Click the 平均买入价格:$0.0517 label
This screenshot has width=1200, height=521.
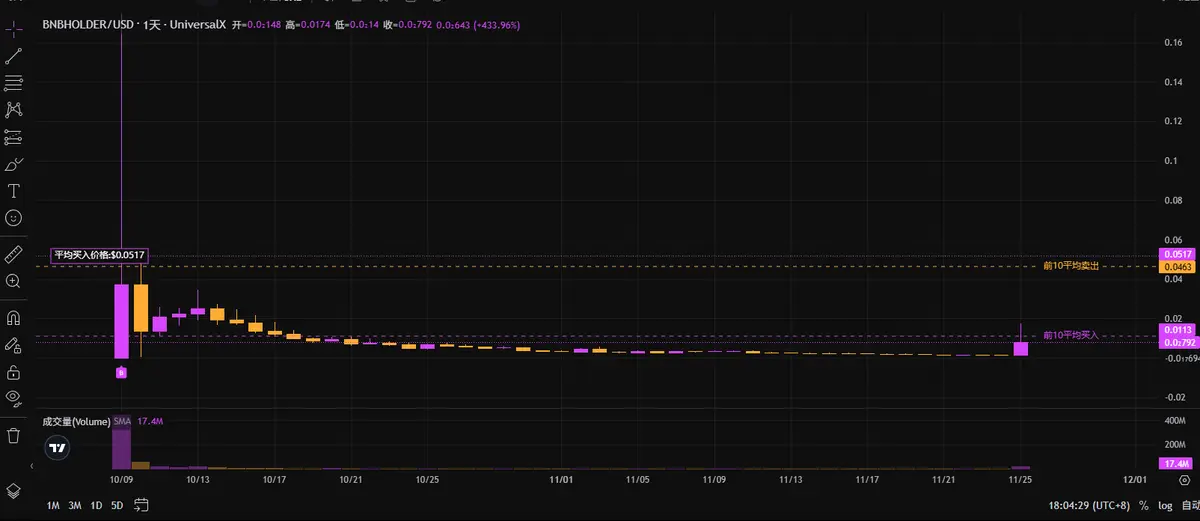99,256
